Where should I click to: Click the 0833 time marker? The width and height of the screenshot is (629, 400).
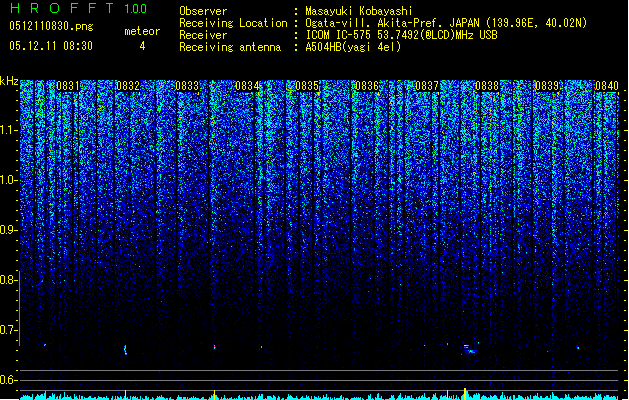click(x=187, y=86)
